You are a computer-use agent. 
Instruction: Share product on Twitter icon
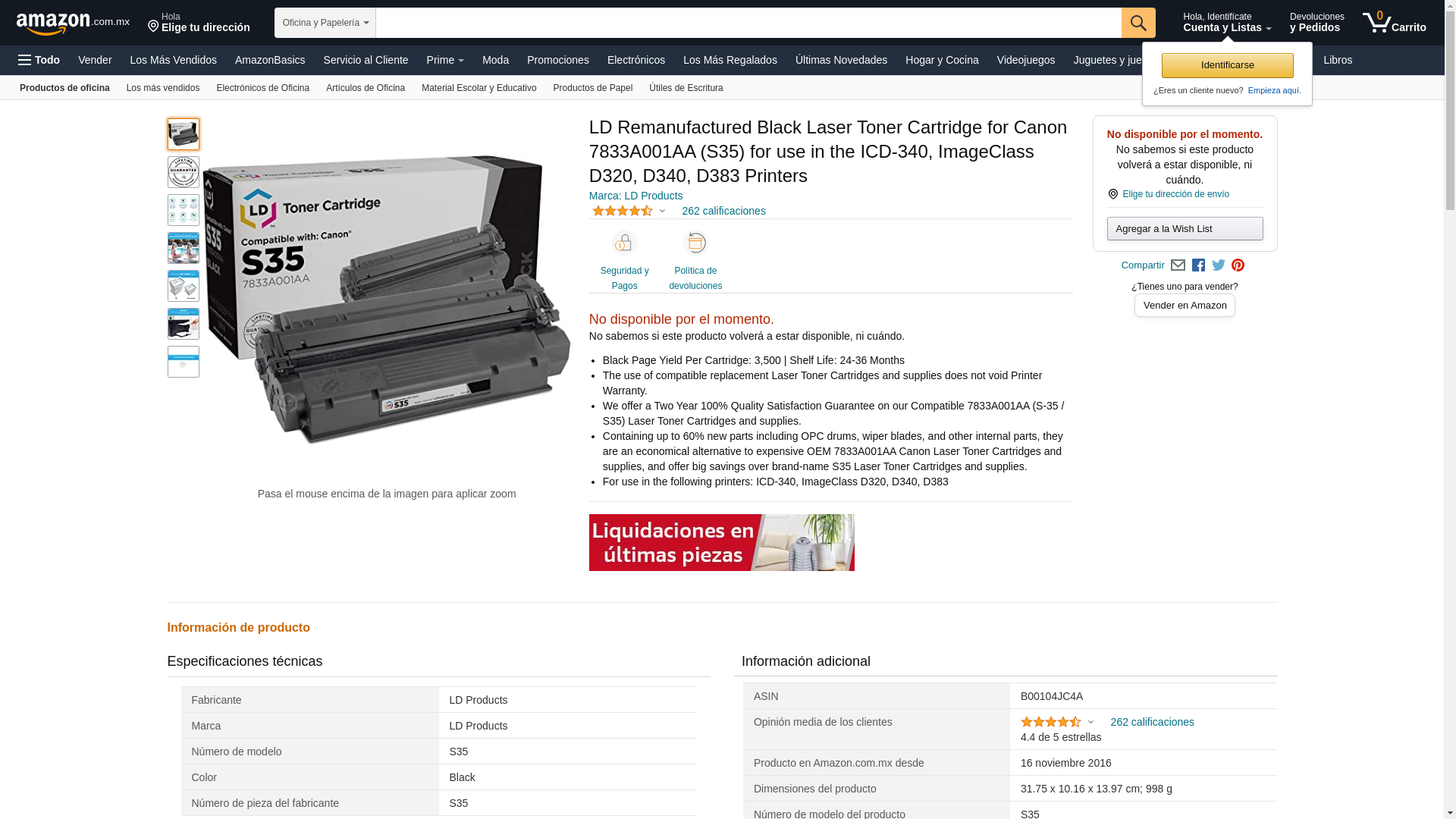pyautogui.click(x=1219, y=265)
